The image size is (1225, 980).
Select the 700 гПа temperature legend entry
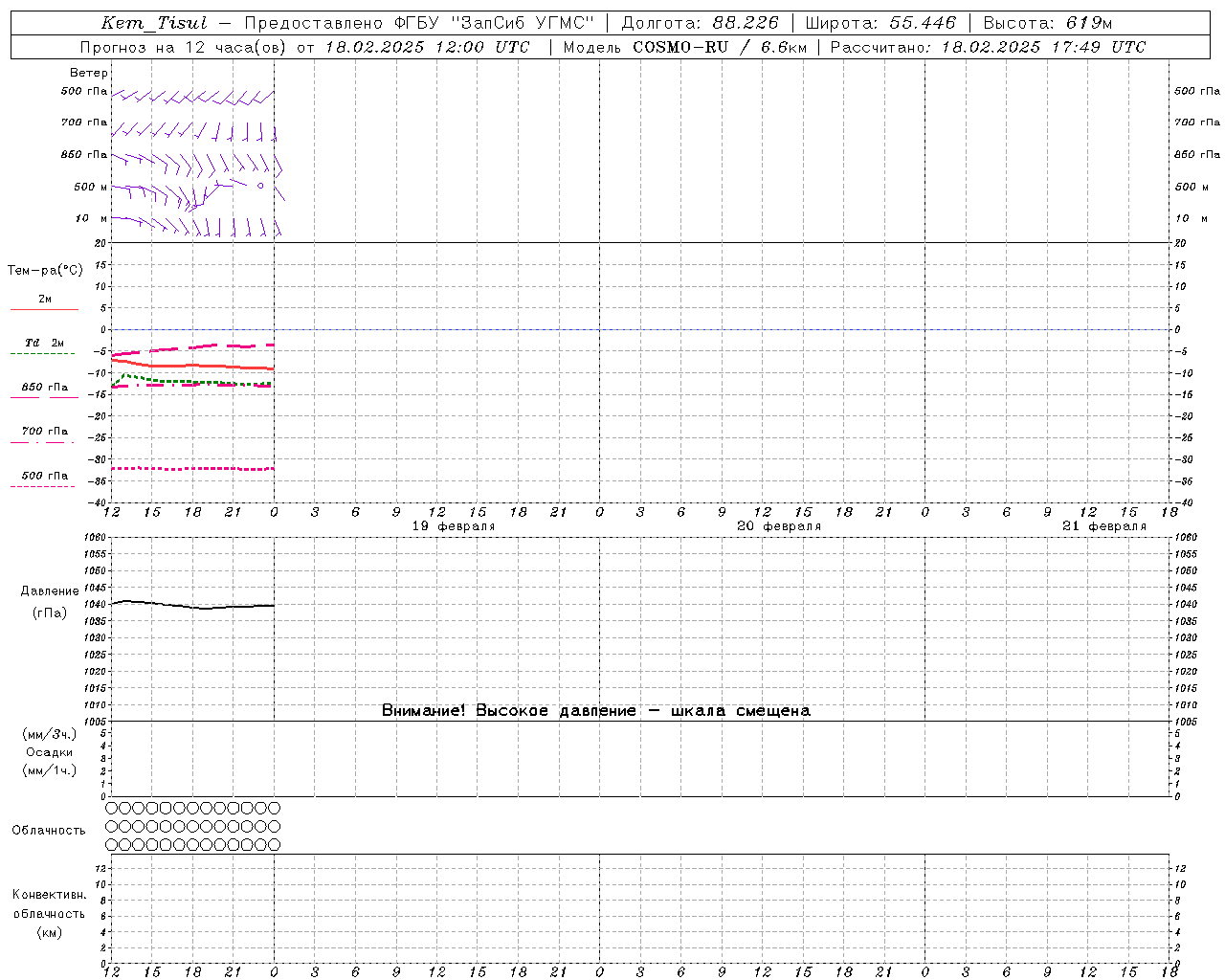45,432
